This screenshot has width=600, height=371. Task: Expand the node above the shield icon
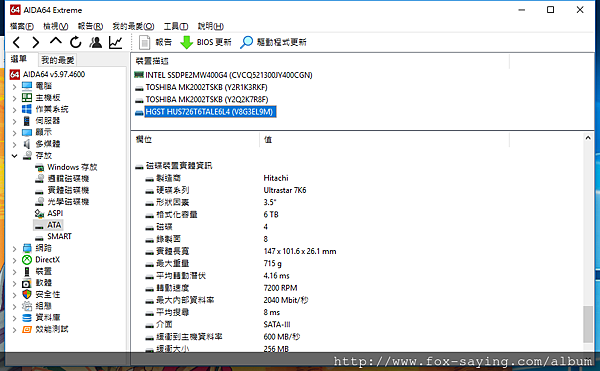(14, 283)
